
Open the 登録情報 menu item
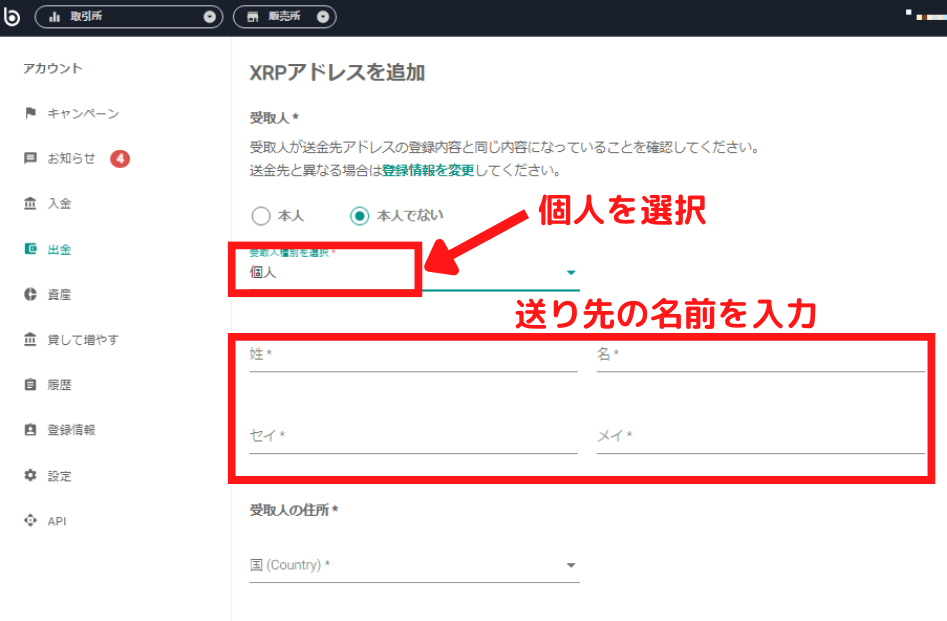click(x=71, y=430)
